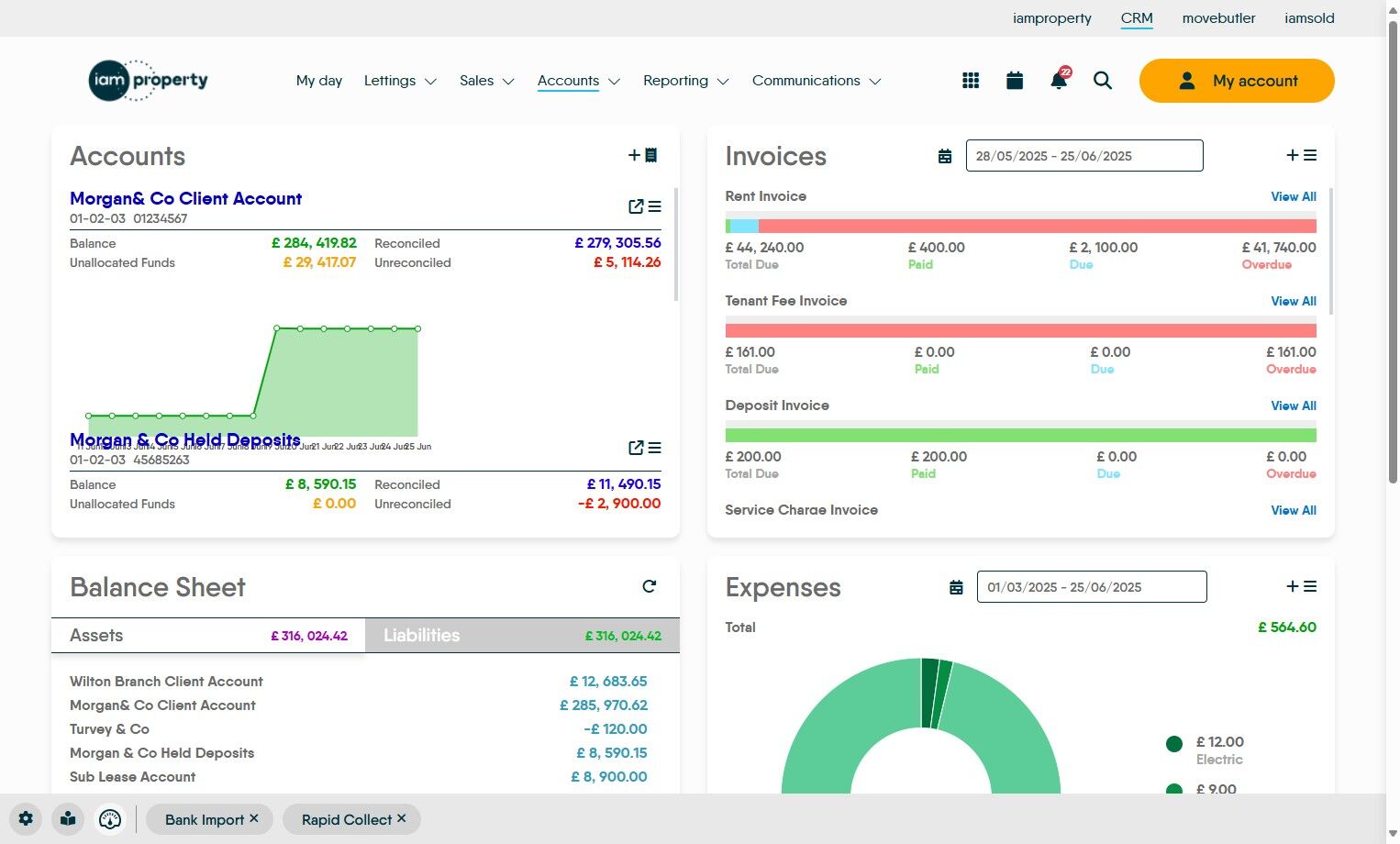Close the Rapid Collect tab
Screen dimensions: 1400x844
point(402,818)
